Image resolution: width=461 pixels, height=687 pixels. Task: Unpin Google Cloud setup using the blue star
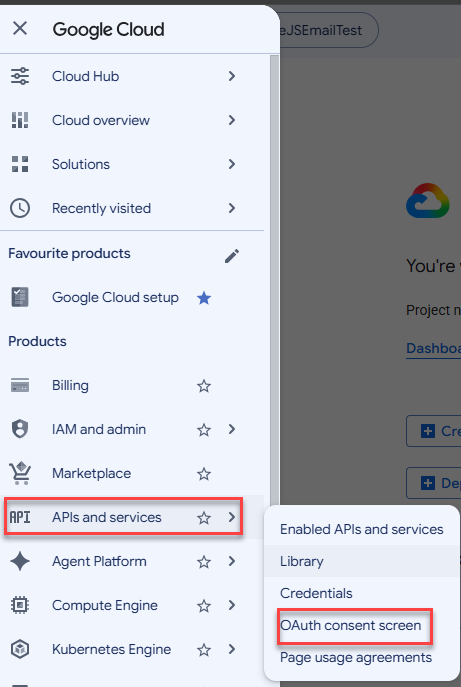(x=204, y=298)
